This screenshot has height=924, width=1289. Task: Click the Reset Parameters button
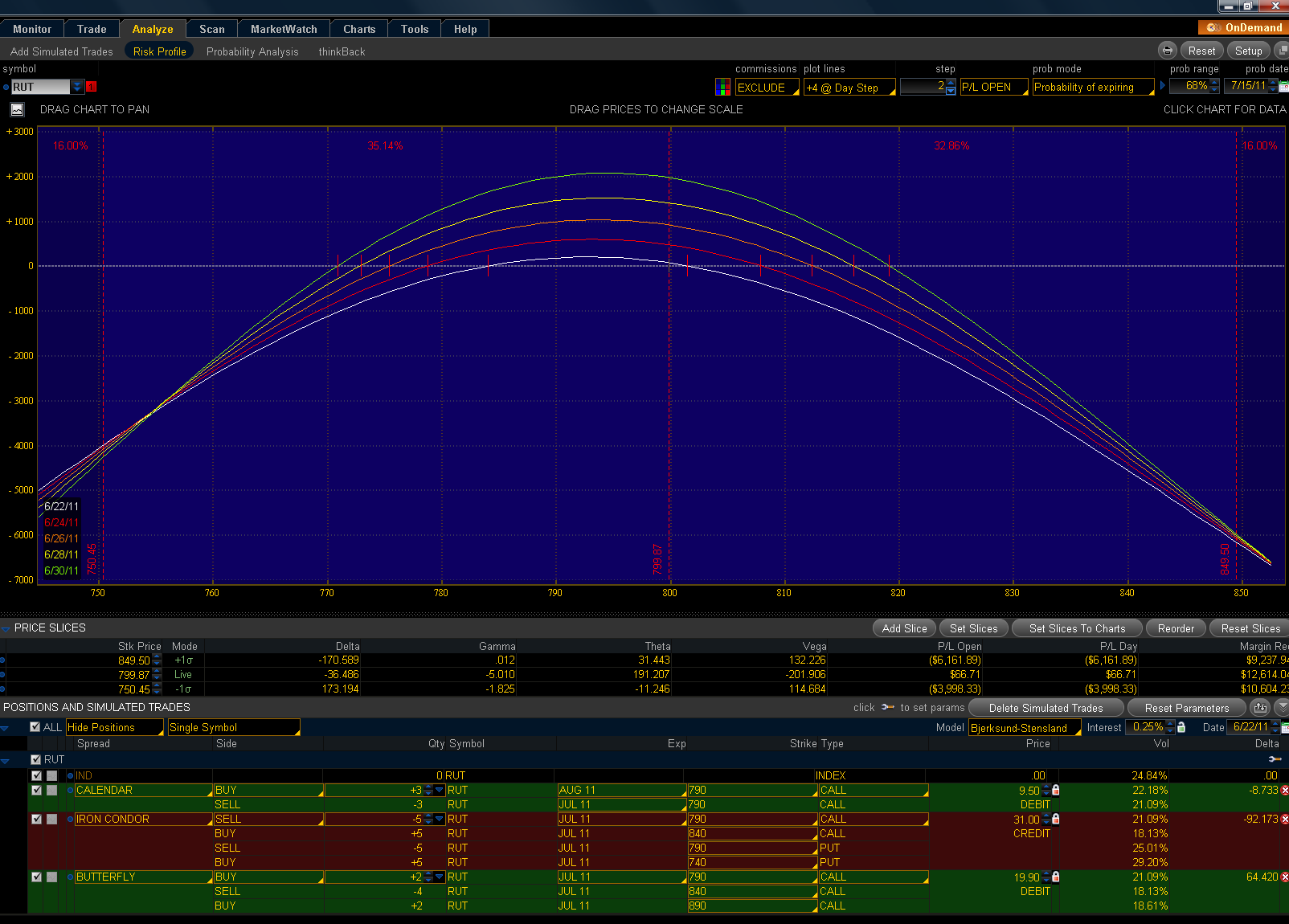tap(1186, 708)
